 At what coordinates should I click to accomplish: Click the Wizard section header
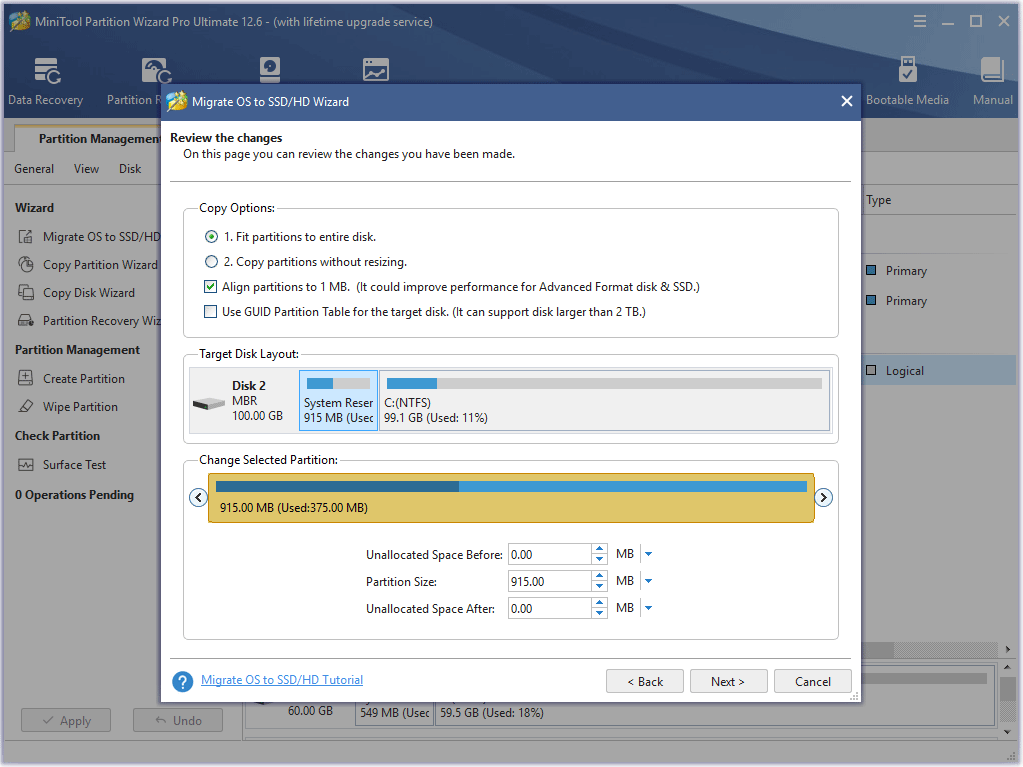(35, 208)
